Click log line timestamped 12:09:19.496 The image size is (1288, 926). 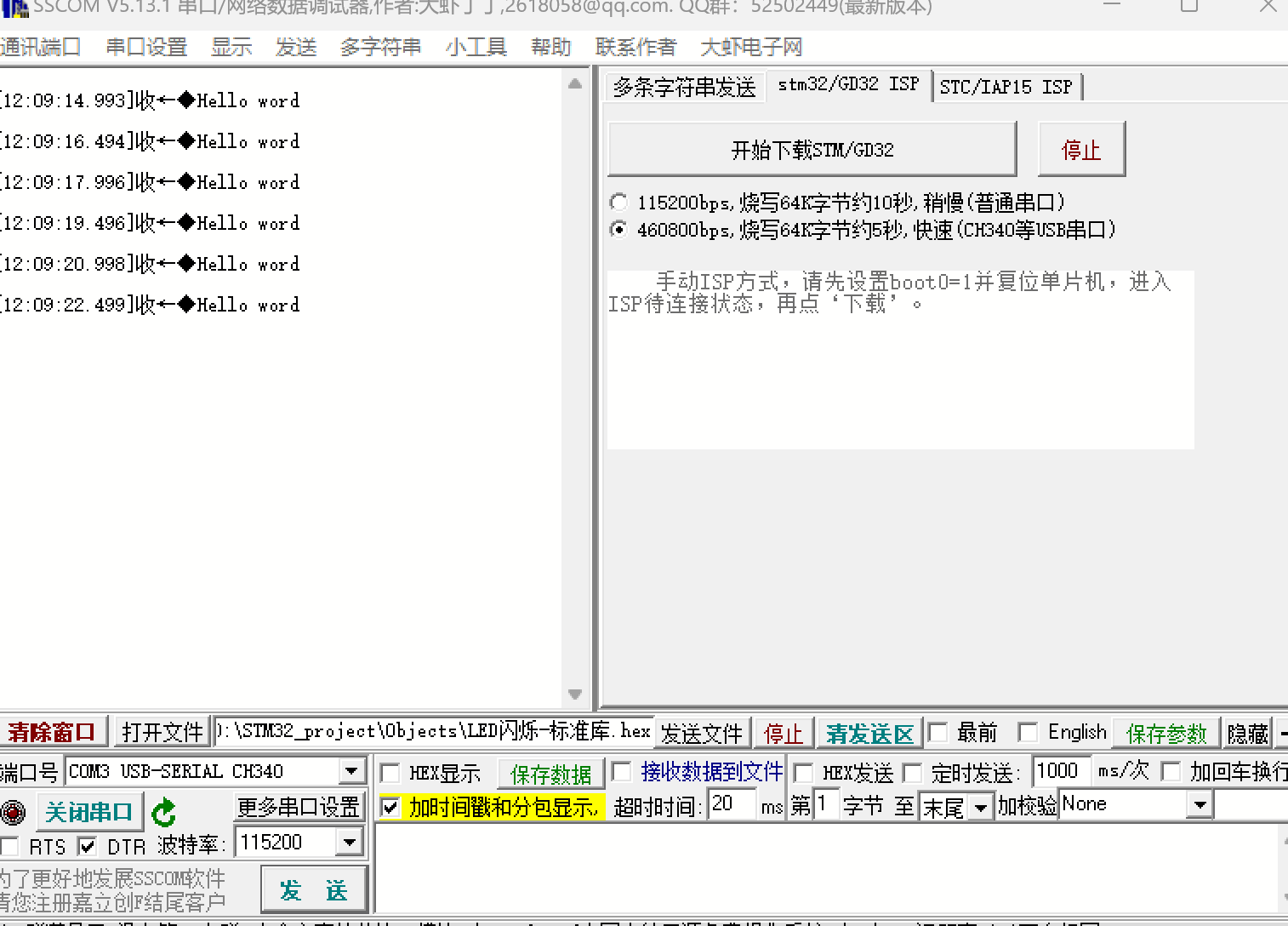pyautogui.click(x=151, y=223)
